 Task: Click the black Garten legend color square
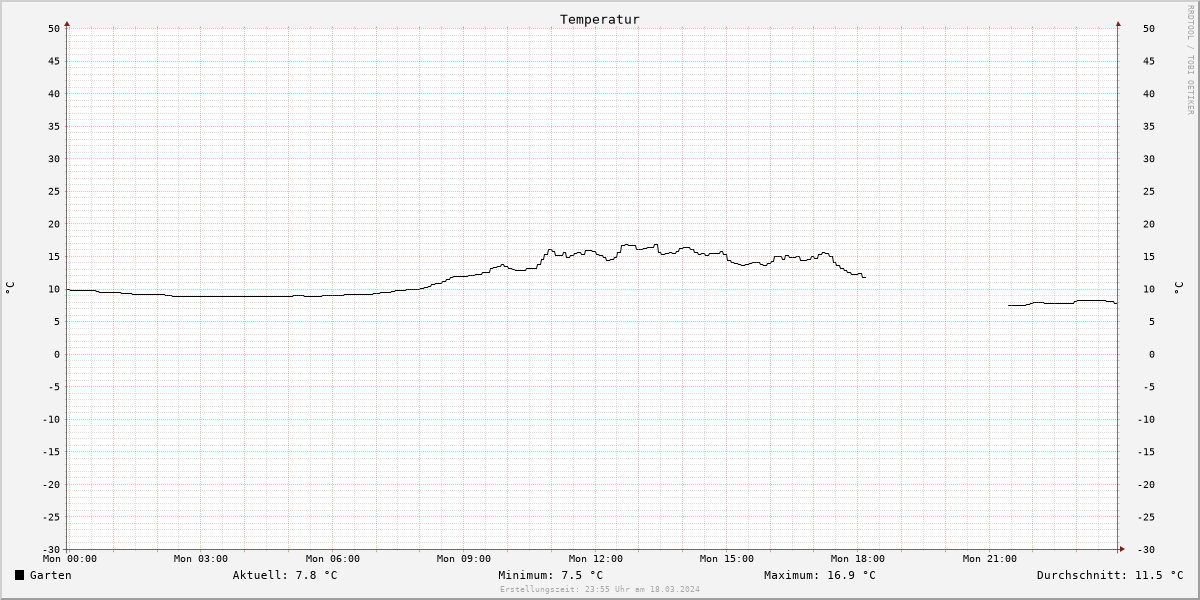click(x=19, y=575)
